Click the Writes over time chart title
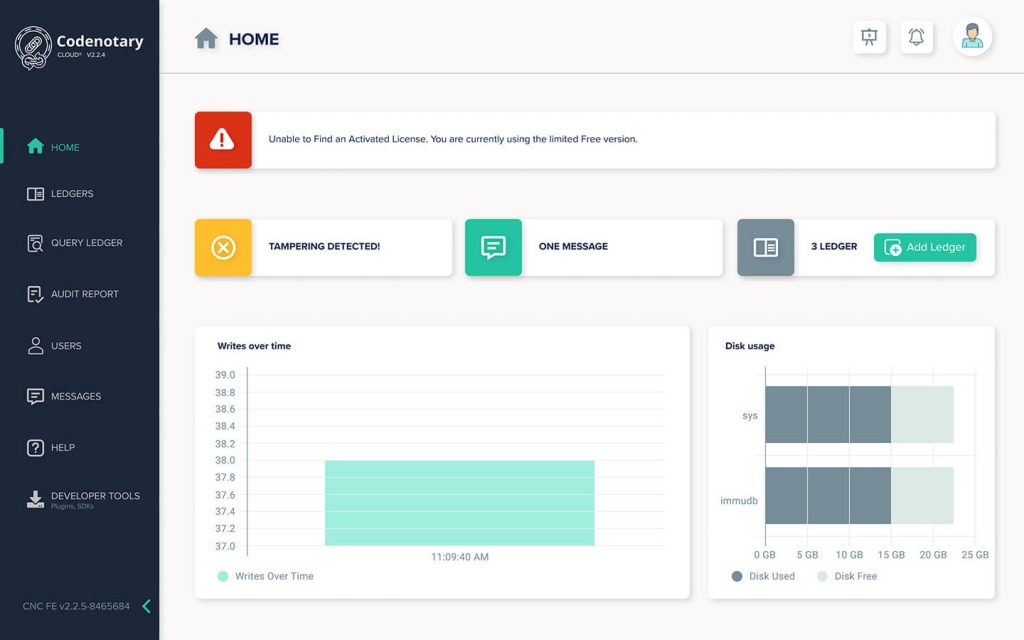The image size is (1024, 640). [254, 346]
